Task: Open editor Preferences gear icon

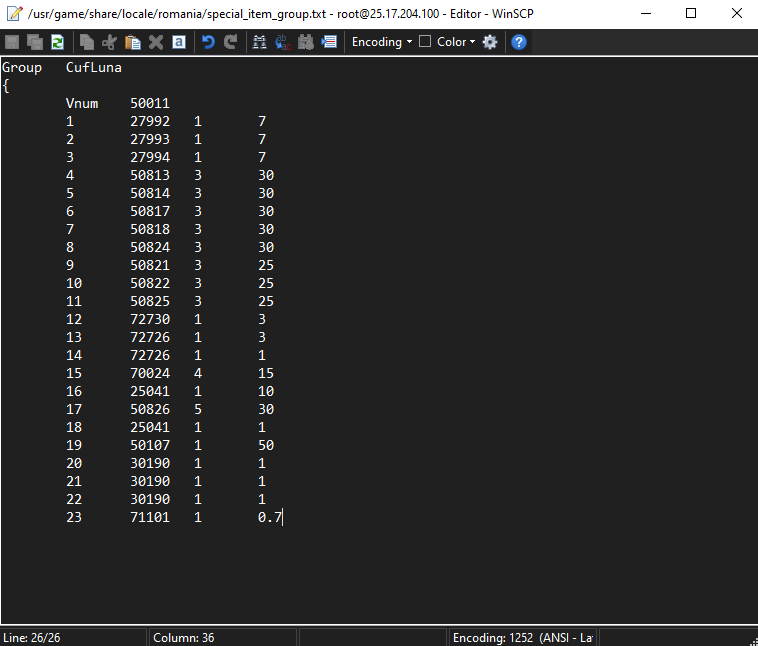Action: [490, 42]
